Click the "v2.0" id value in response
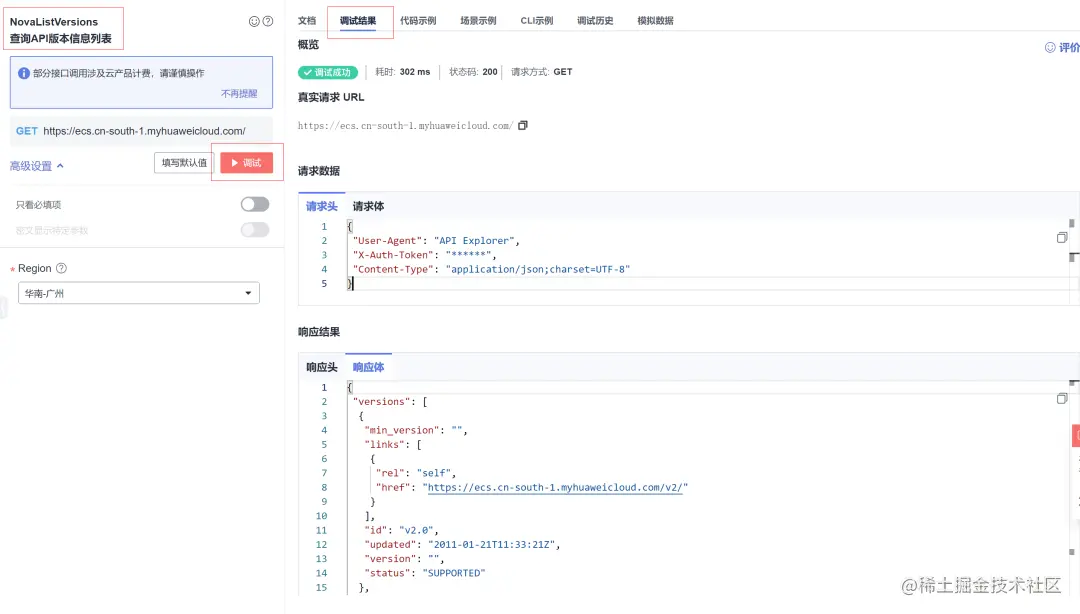 [416, 530]
